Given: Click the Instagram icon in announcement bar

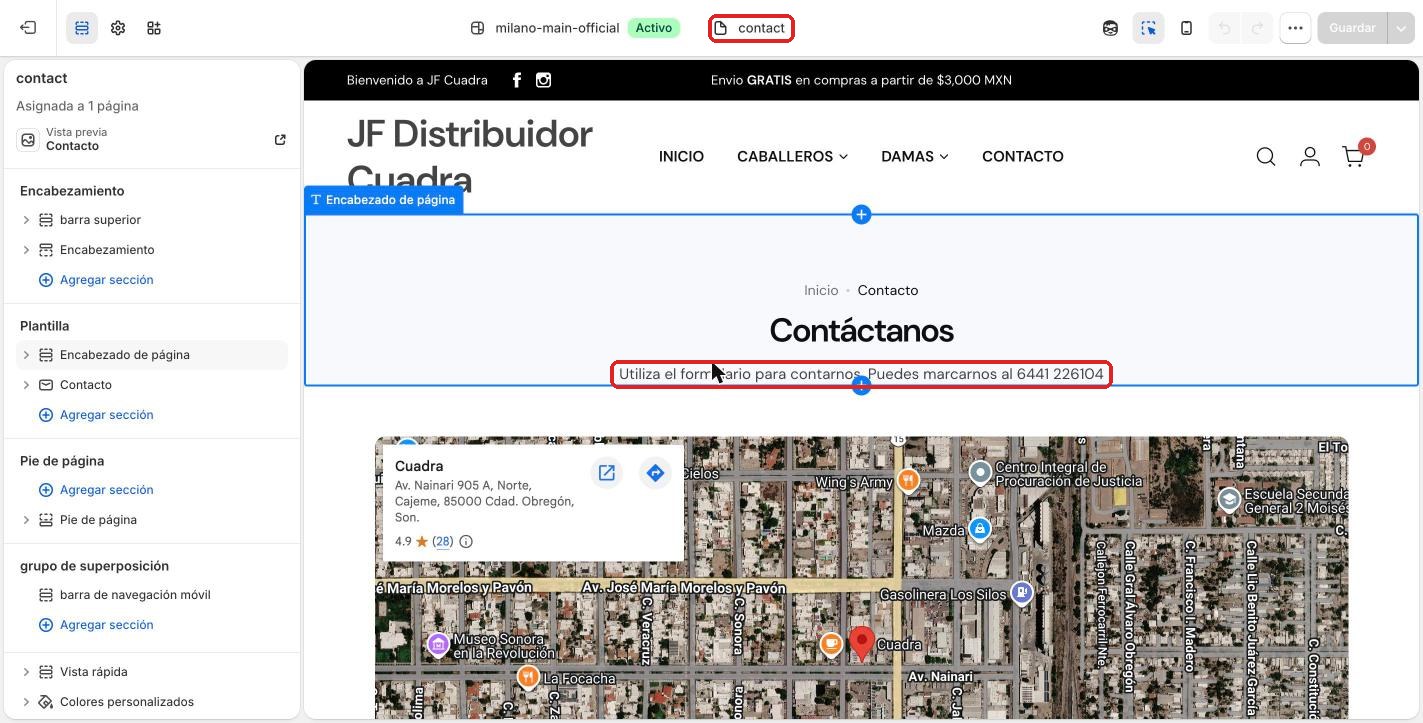Looking at the screenshot, I should (543, 80).
